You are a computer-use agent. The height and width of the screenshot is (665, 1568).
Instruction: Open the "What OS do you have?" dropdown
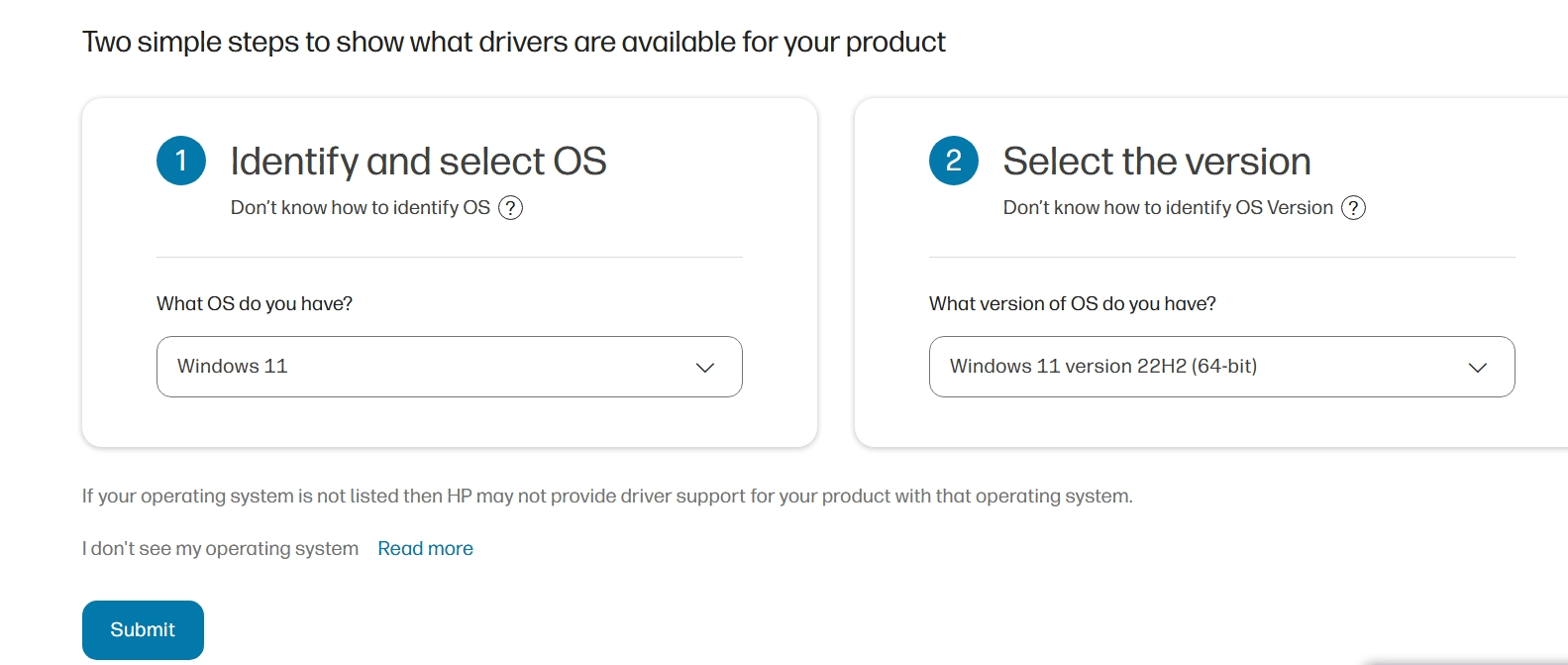pos(449,367)
